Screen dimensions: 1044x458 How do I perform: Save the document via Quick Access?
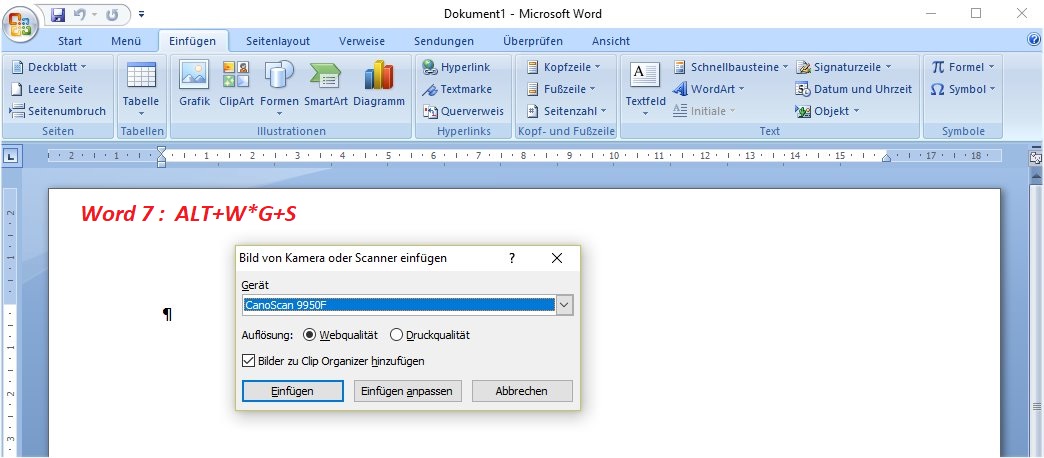[x=59, y=14]
